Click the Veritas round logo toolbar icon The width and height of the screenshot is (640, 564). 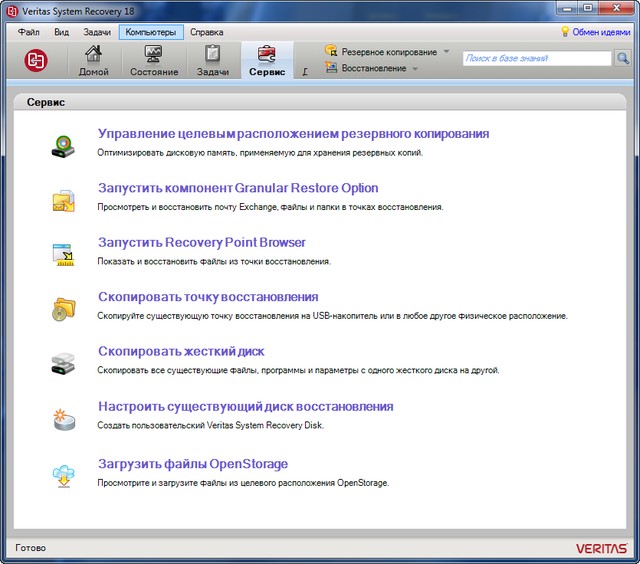click(36, 60)
